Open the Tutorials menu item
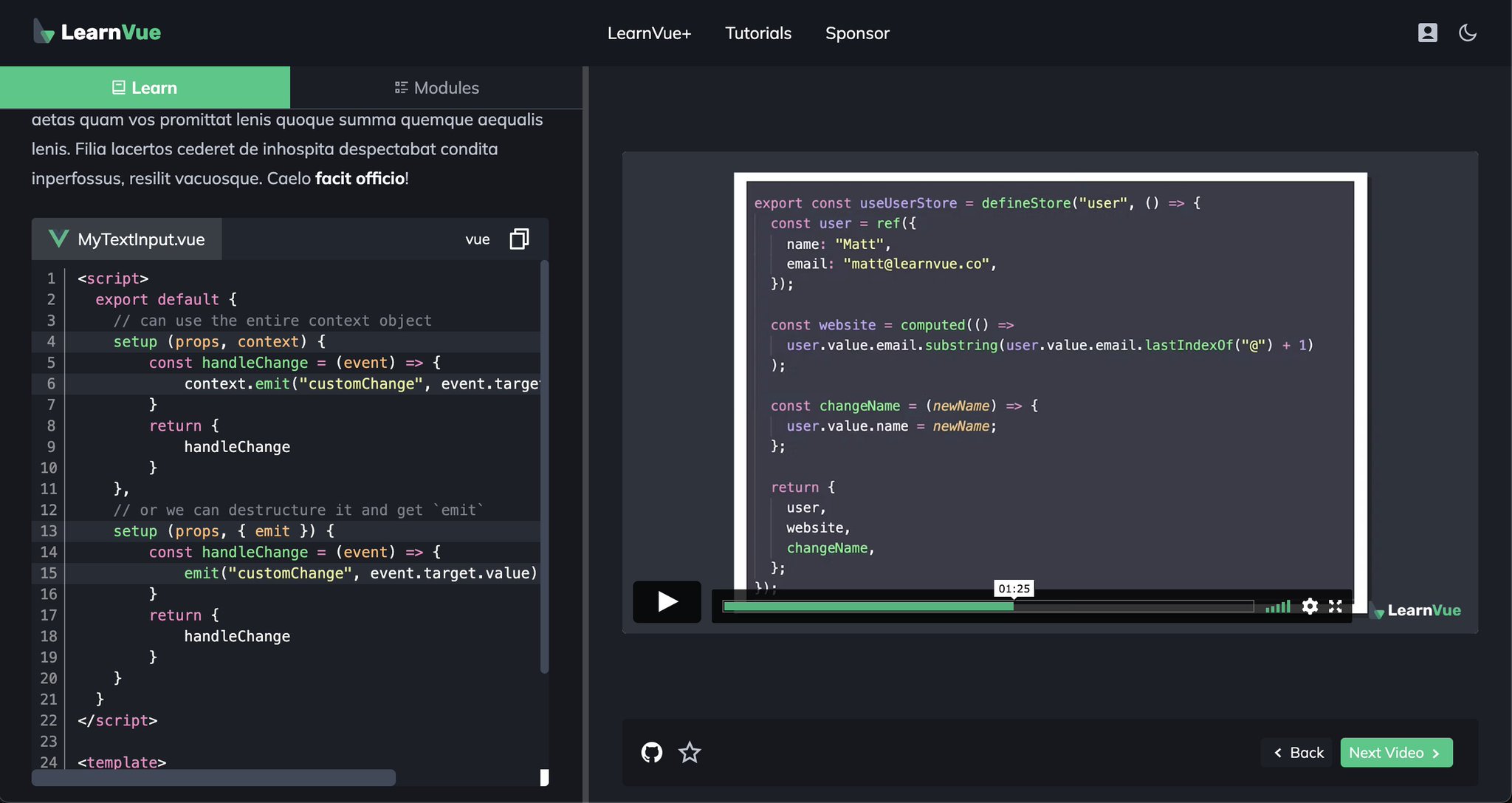 pos(757,33)
